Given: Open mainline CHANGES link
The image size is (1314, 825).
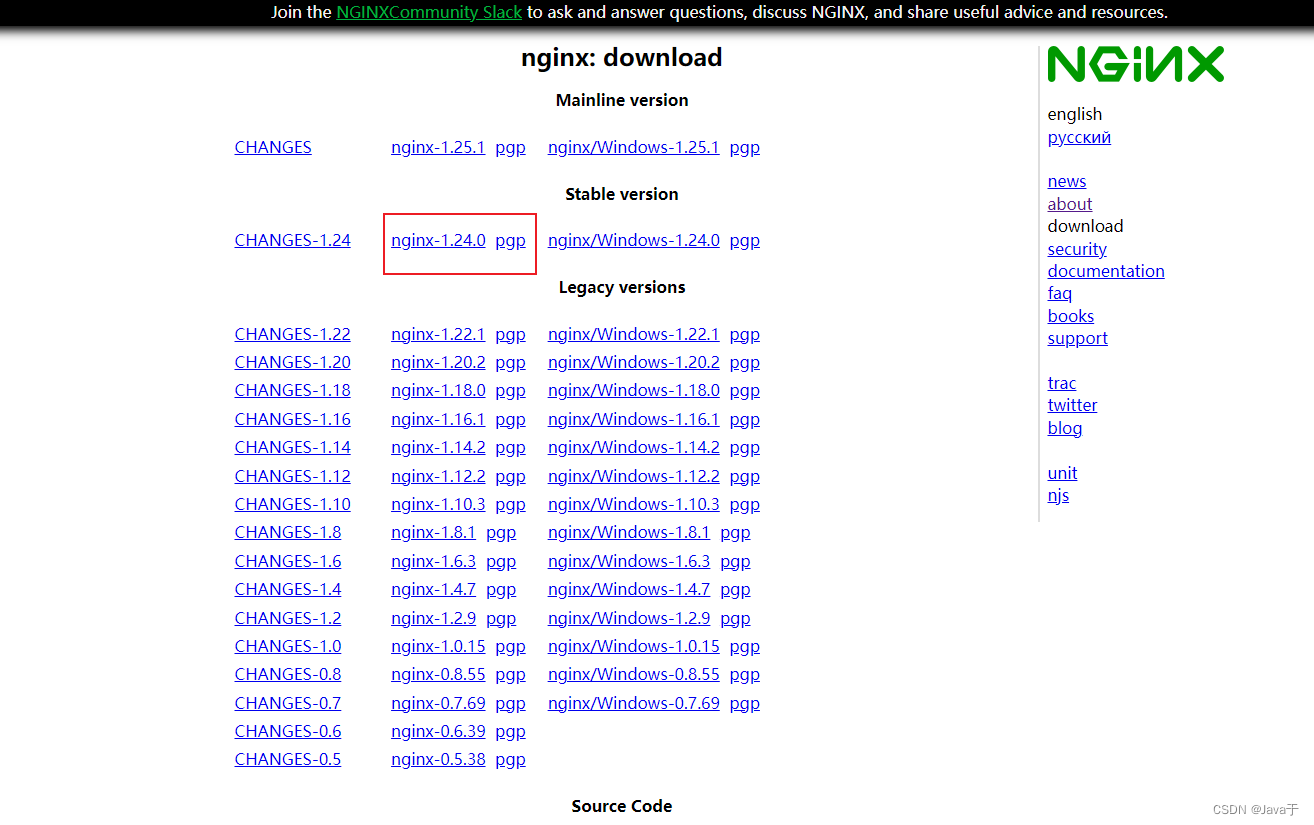Looking at the screenshot, I should pyautogui.click(x=273, y=147).
